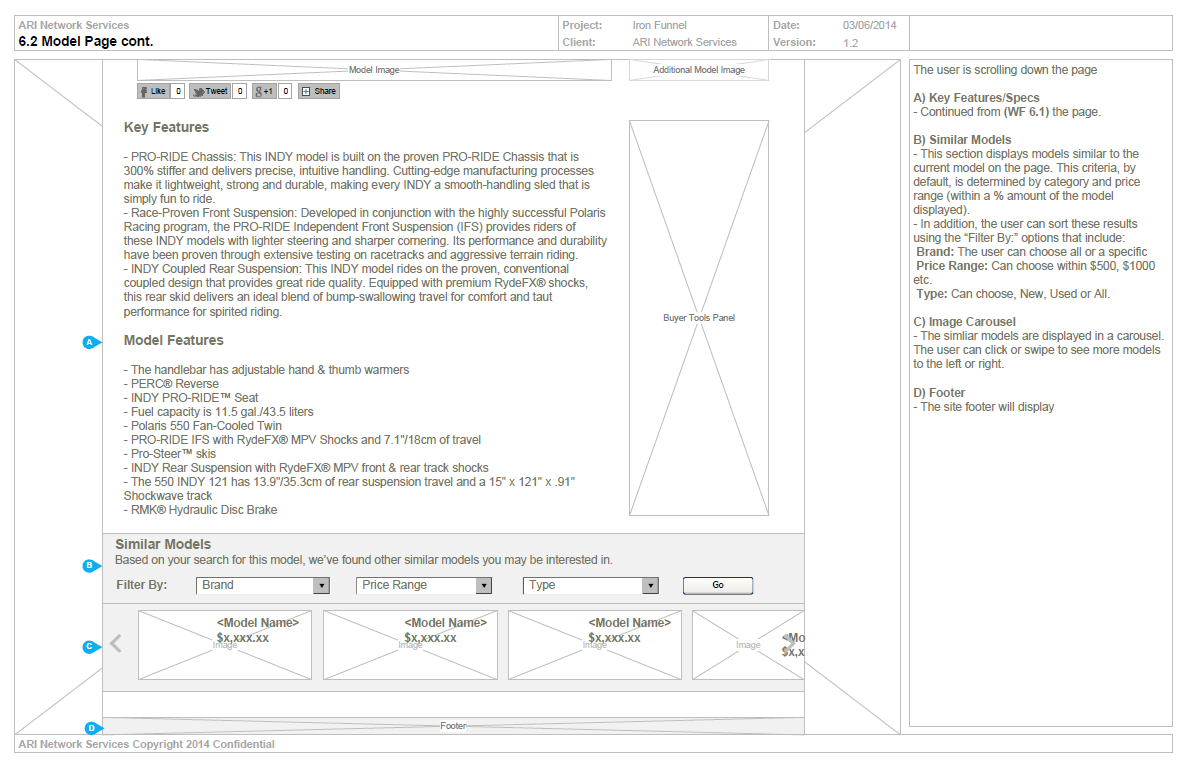Screen dimensions: 1187x765
Task: Click the similar-models description beginning "Based on your search"
Action: click(x=363, y=561)
